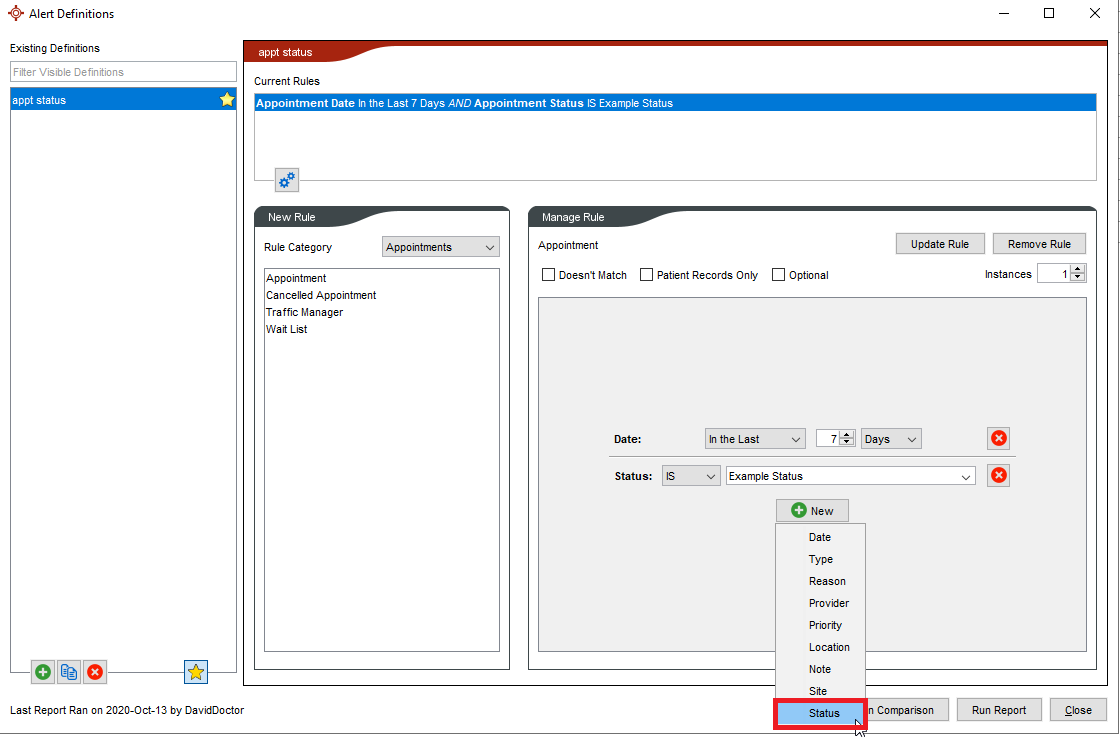Toggle the Optional checkbox
The width and height of the screenshot is (1120, 737).
click(x=778, y=275)
